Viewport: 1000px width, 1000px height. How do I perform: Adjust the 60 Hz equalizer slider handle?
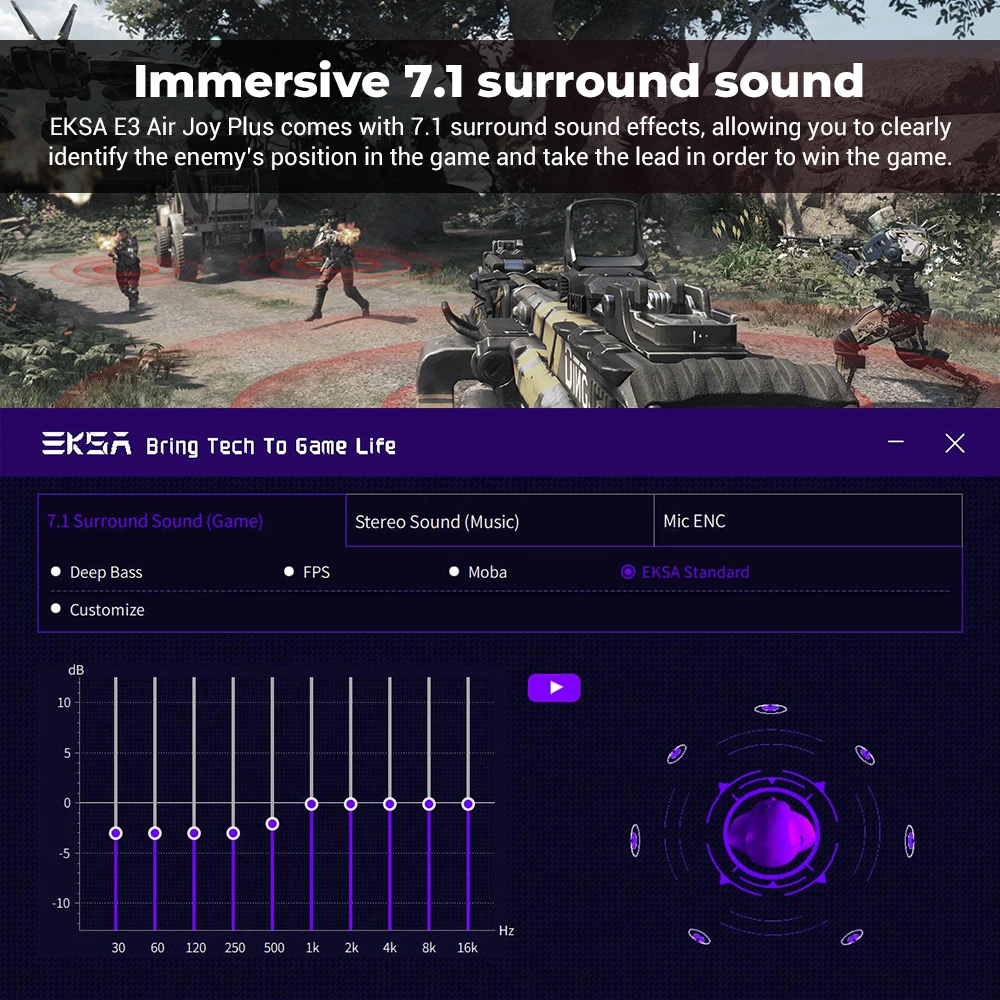coord(155,833)
